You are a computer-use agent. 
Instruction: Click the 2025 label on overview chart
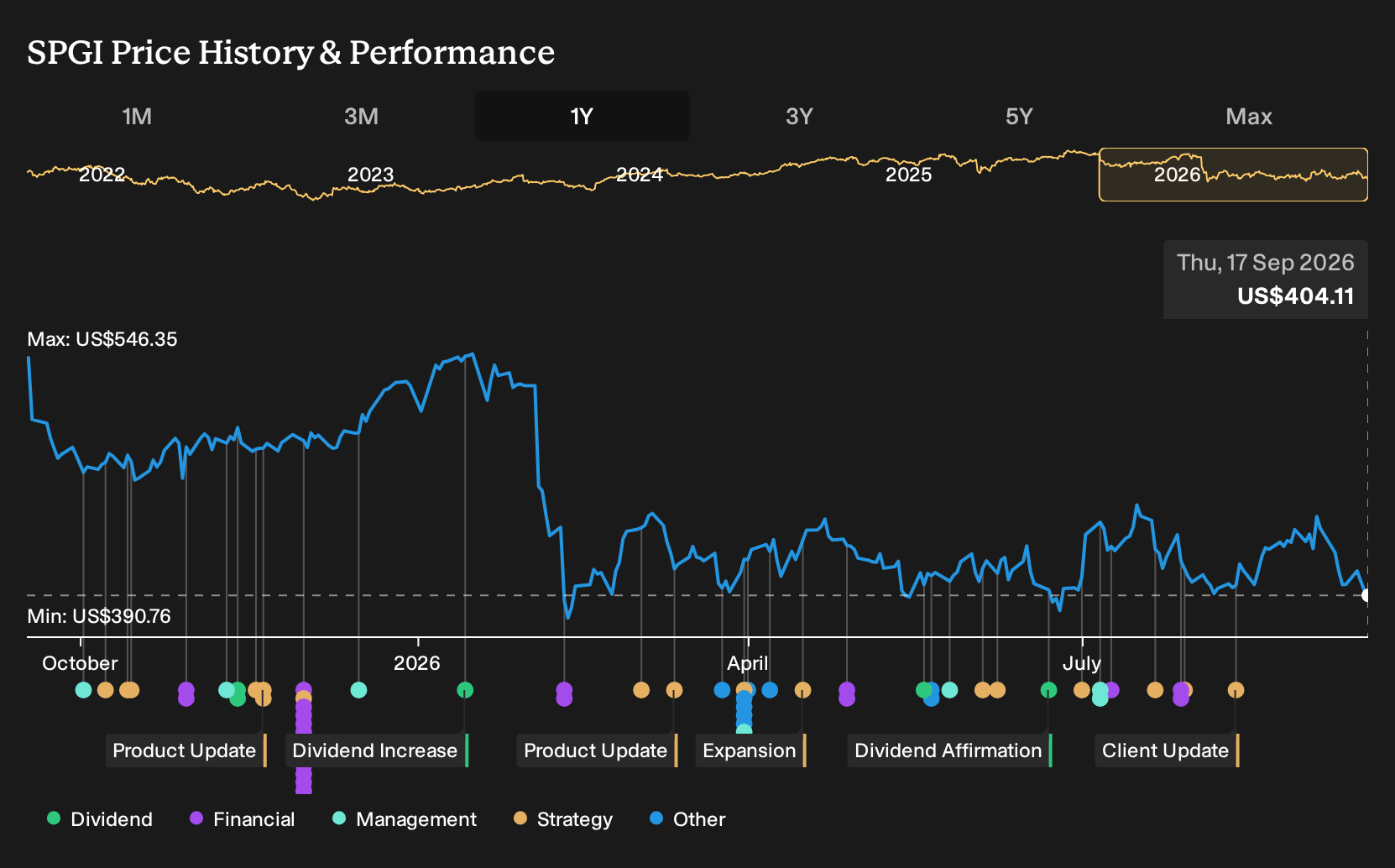click(x=908, y=175)
